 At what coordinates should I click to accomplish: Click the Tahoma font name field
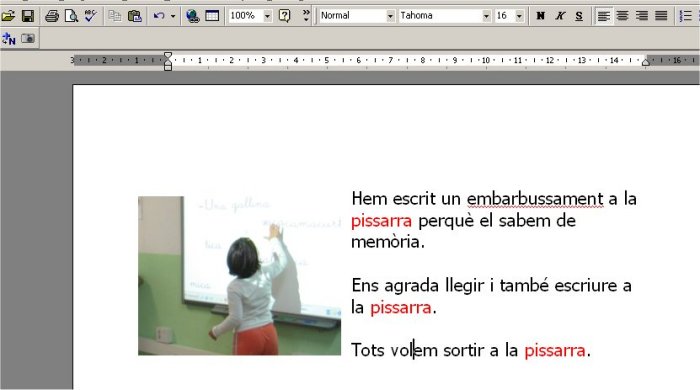point(440,16)
